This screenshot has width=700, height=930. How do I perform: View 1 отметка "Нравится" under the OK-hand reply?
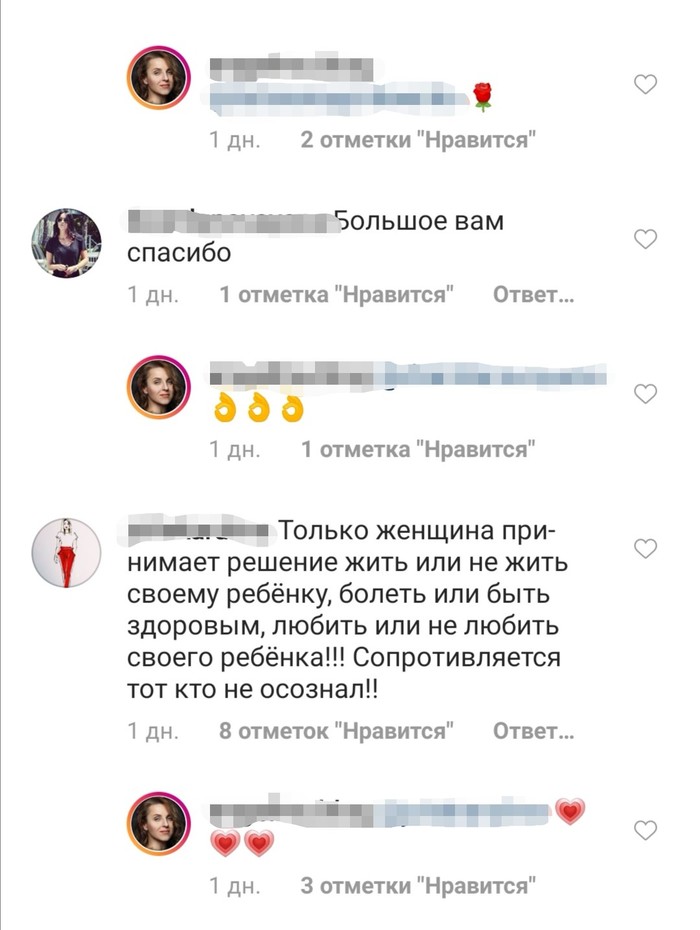coord(418,450)
